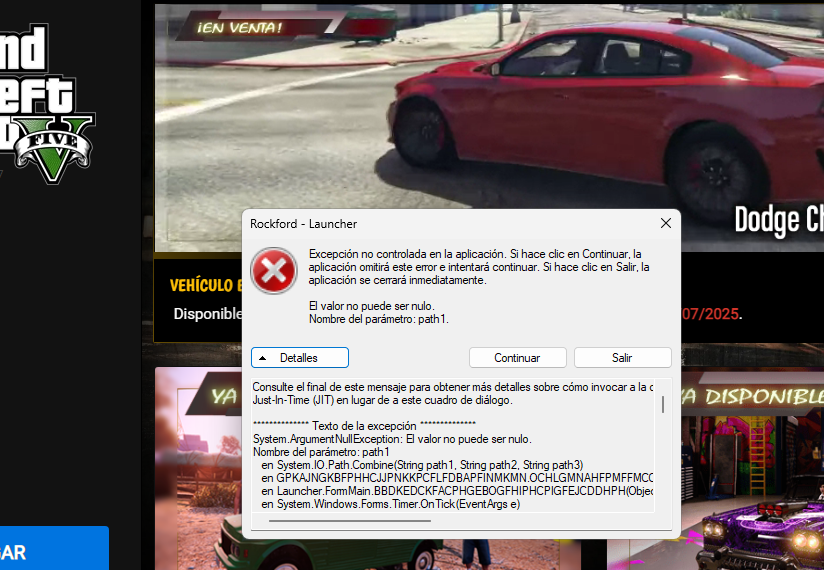The height and width of the screenshot is (570, 824).
Task: Click the red error icon in dialog
Action: (x=273, y=271)
